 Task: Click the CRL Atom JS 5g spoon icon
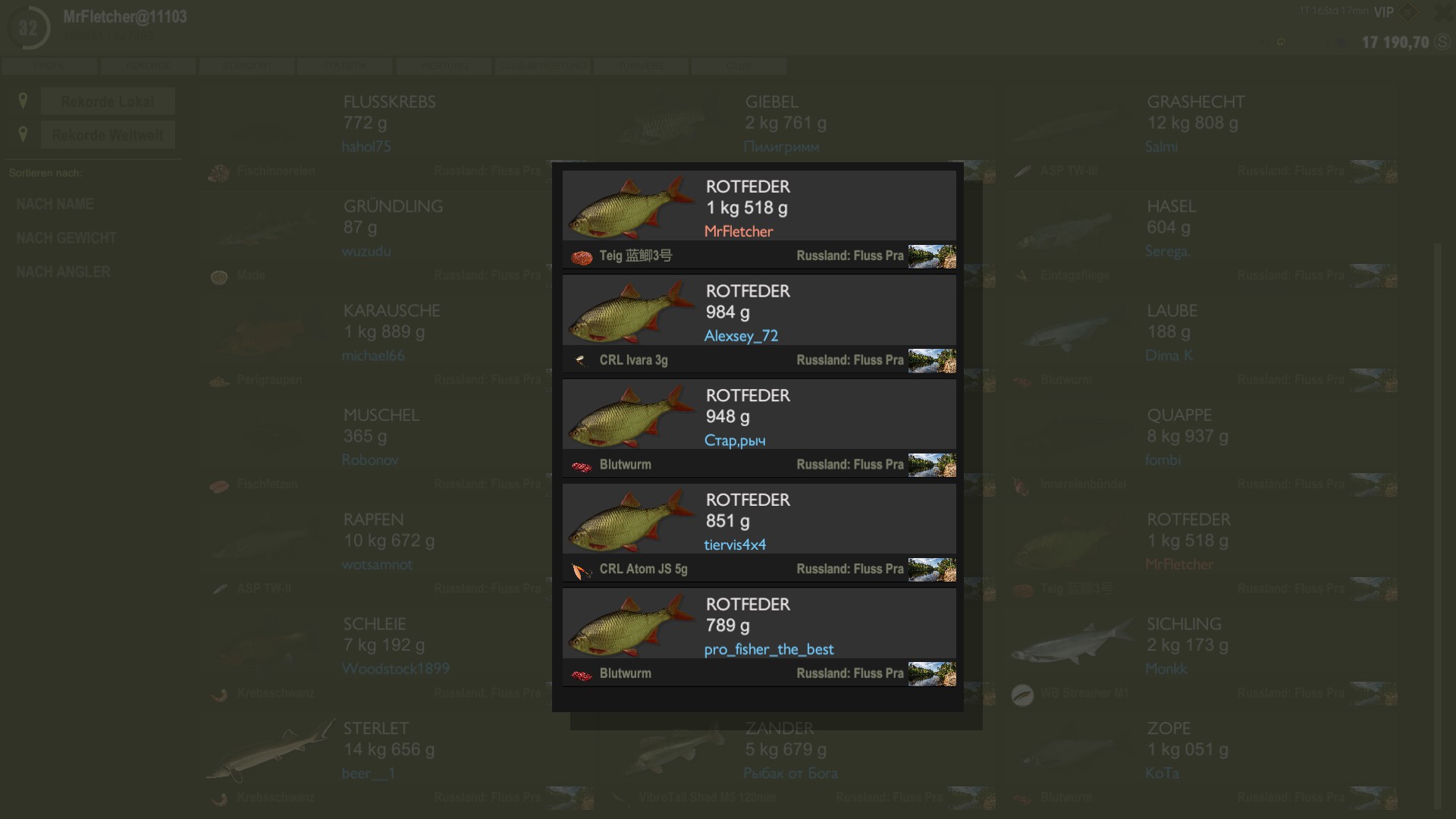582,570
